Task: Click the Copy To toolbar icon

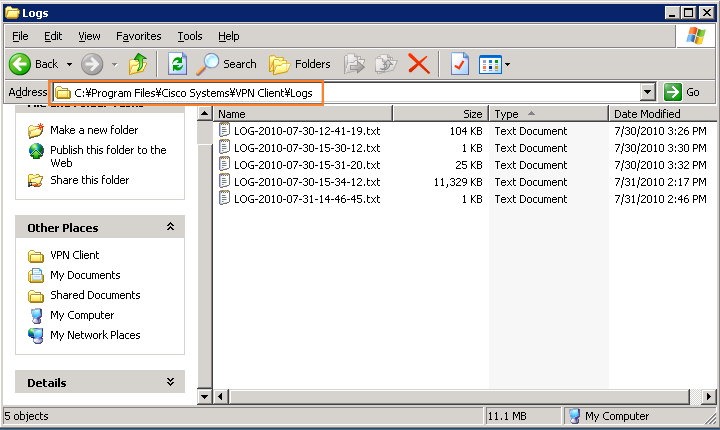Action: [x=386, y=64]
